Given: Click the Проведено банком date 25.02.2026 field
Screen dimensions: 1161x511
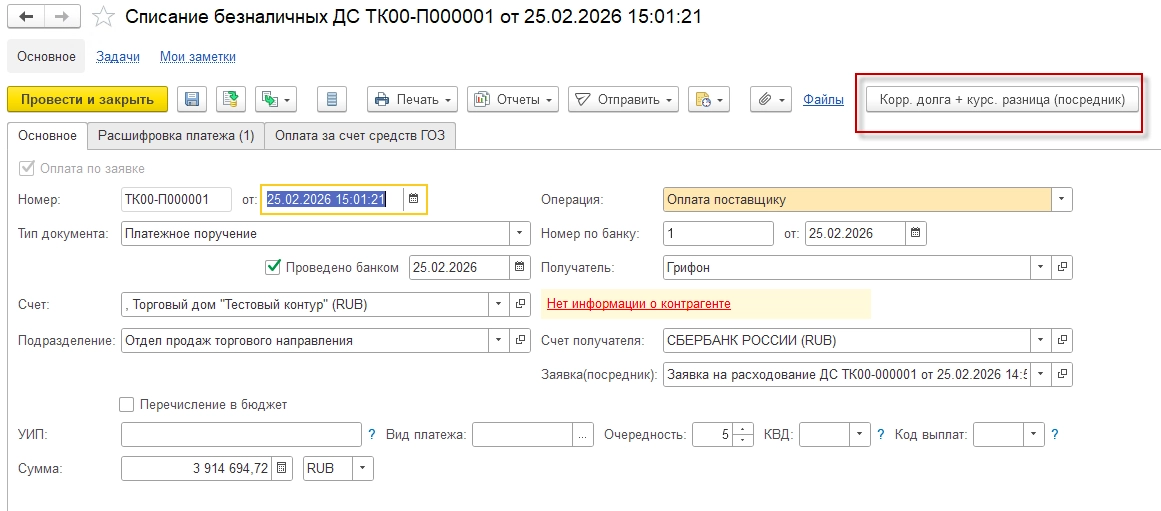Looking at the screenshot, I should 459,267.
